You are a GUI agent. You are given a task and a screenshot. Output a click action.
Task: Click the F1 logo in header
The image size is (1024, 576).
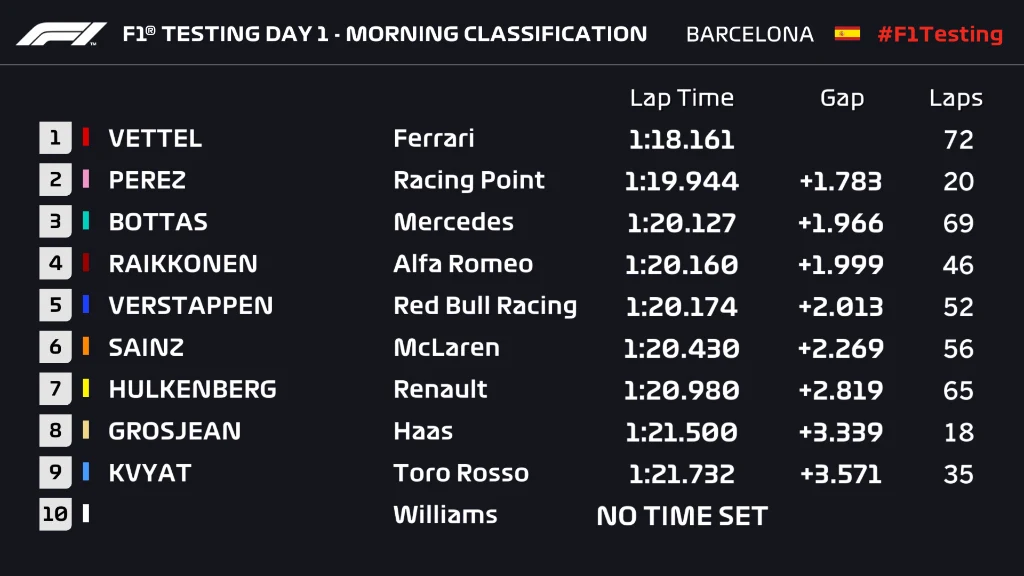coord(61,34)
